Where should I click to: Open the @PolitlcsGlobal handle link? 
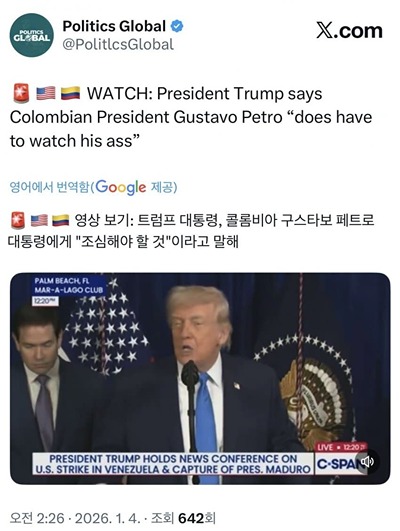pos(118,45)
